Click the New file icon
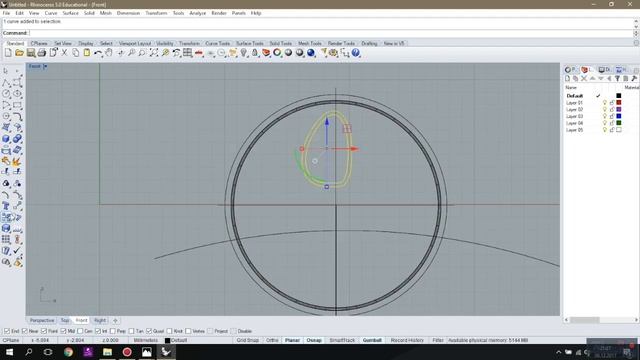The height and width of the screenshot is (360, 640). pos(8,53)
